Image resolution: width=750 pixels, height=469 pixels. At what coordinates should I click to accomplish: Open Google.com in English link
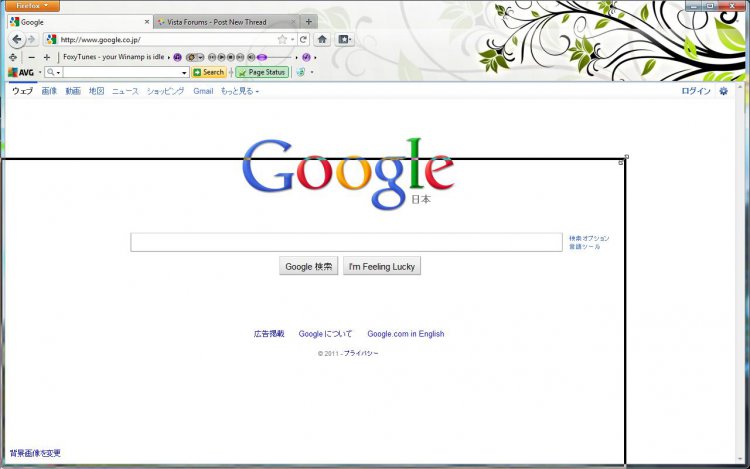pos(406,334)
